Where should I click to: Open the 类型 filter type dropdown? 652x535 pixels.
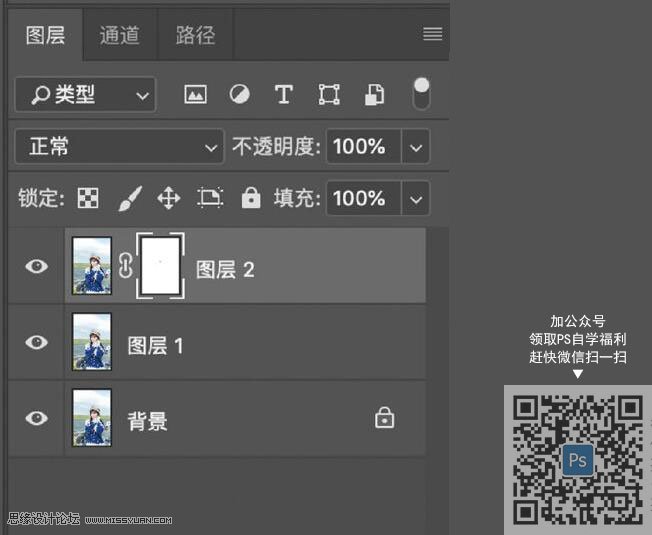point(86,95)
